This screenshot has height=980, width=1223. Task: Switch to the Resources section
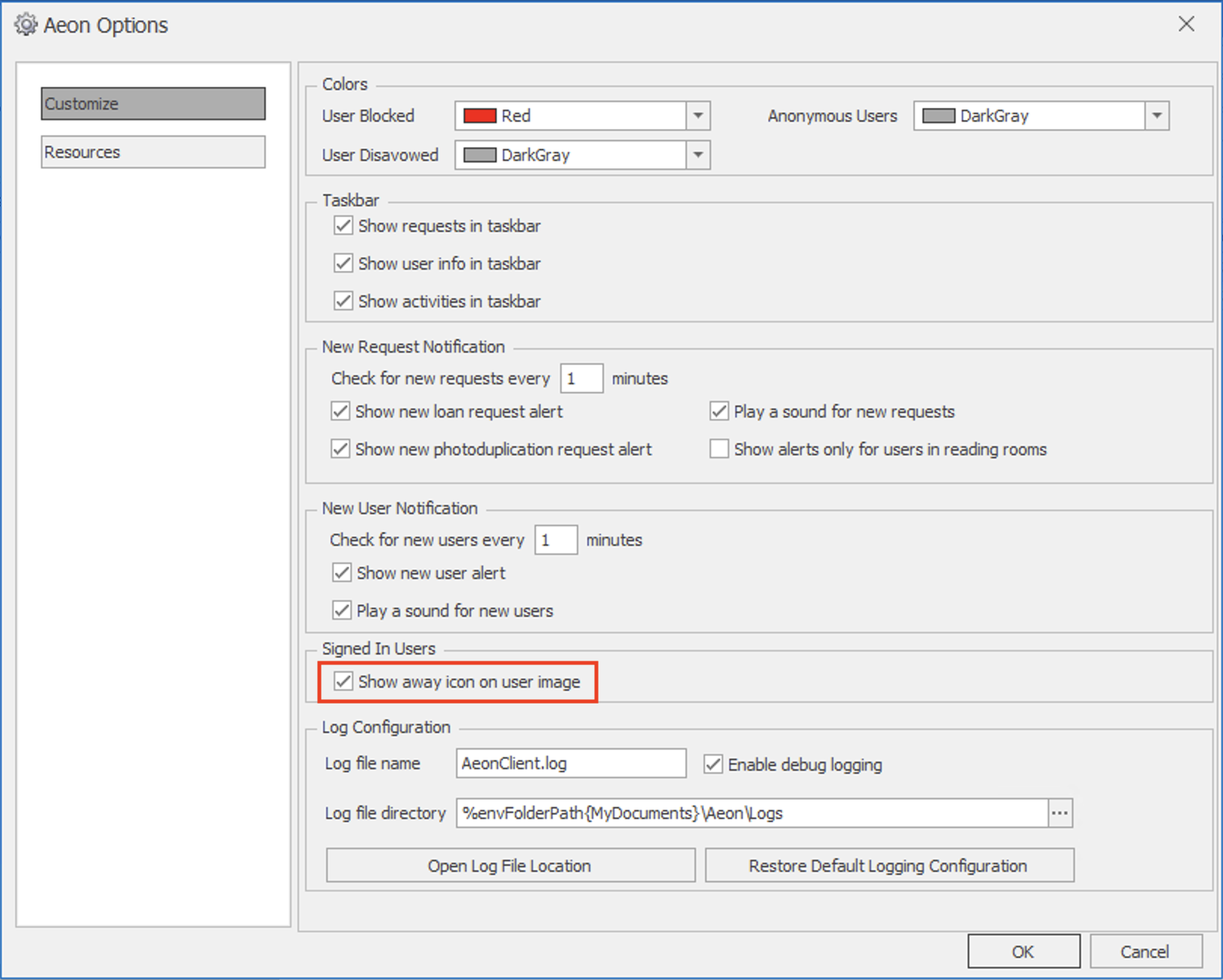pos(153,152)
